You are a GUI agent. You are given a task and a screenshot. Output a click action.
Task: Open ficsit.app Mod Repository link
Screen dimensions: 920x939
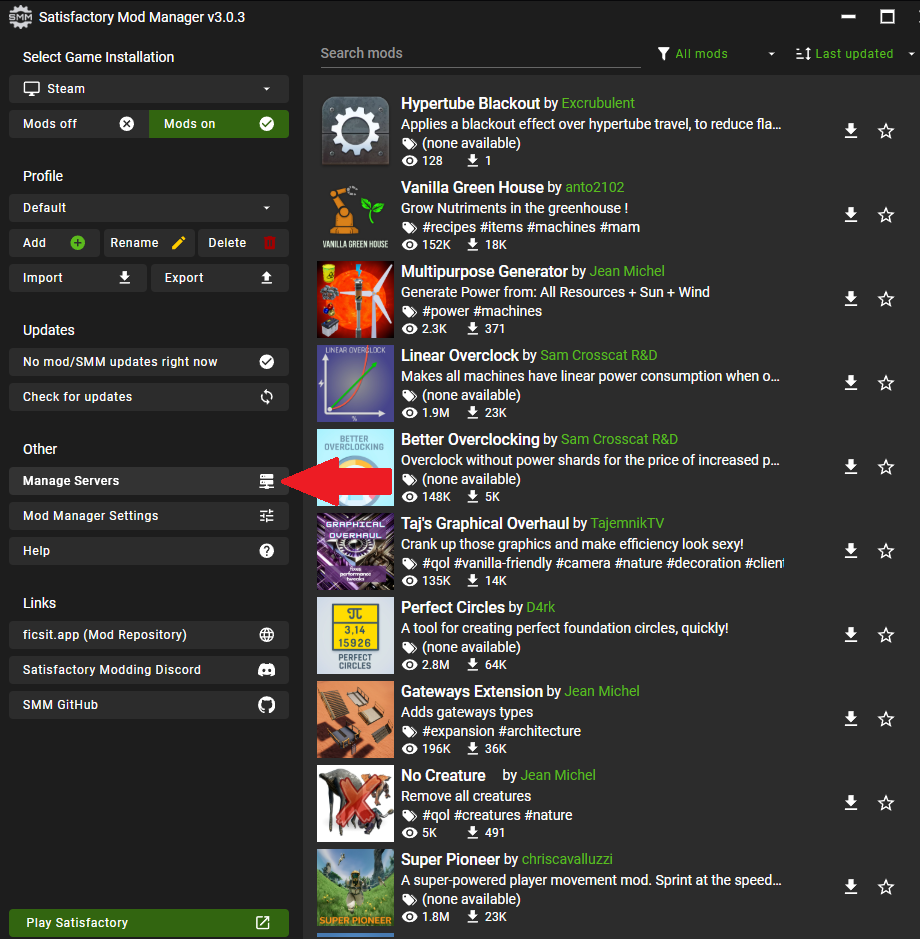149,635
